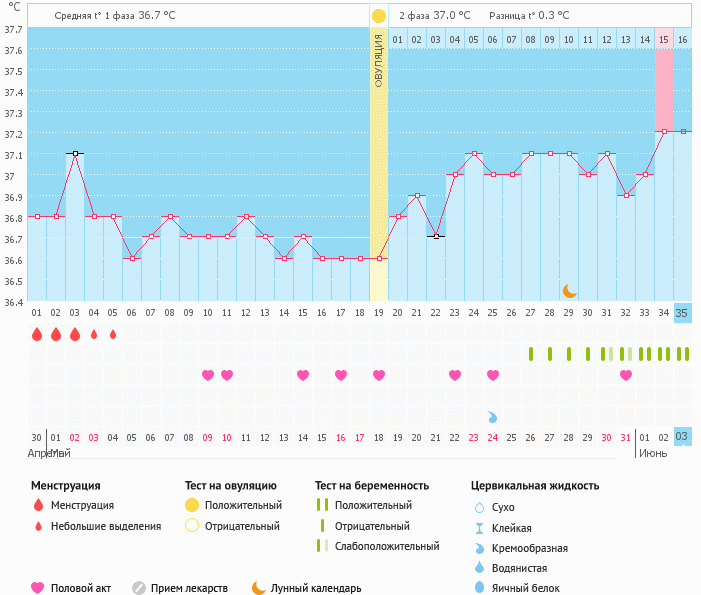701x595 pixels.
Task: Click the heart icon on cycle day 10
Action: [227, 375]
